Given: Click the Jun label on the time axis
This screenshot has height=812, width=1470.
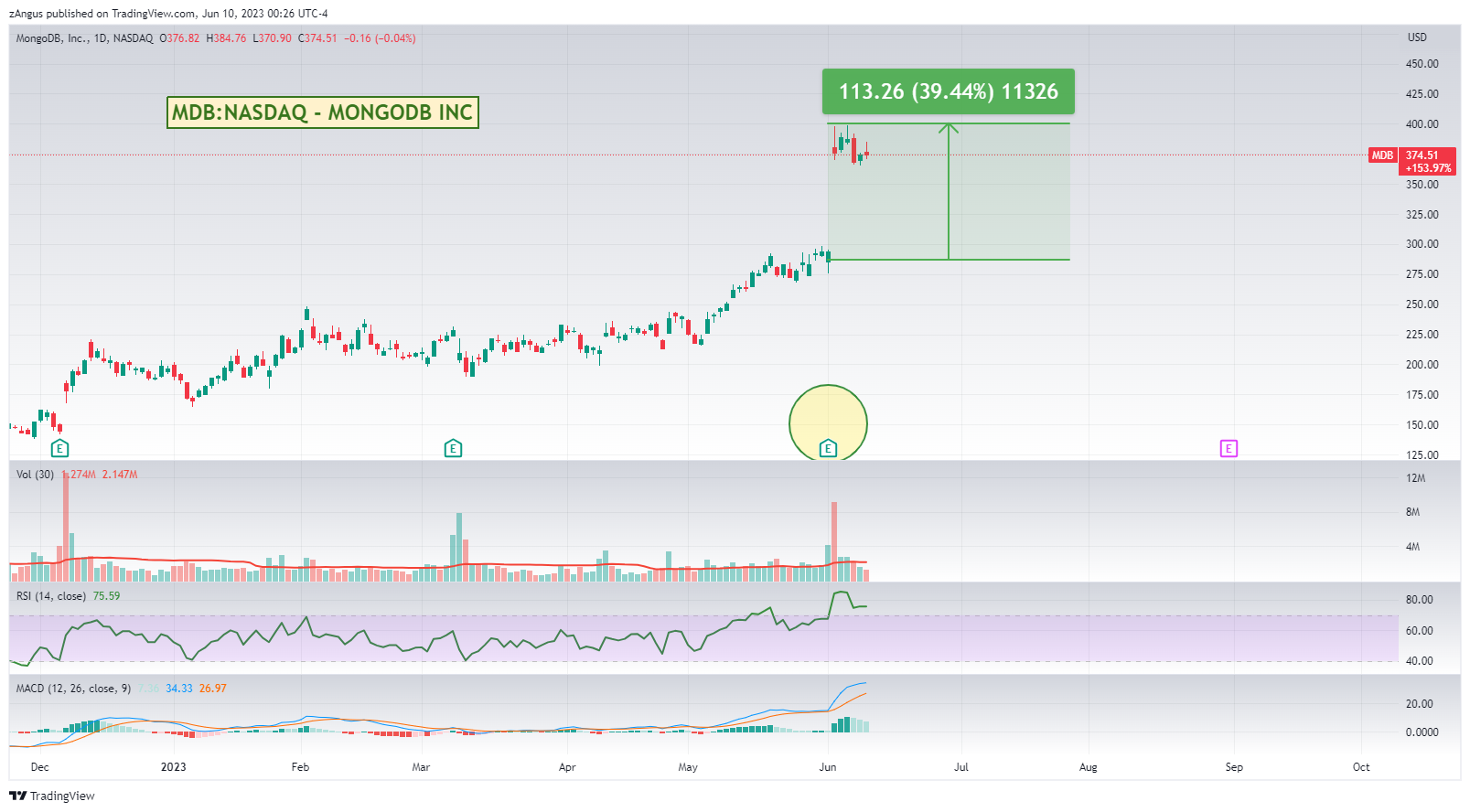Looking at the screenshot, I should [x=828, y=767].
